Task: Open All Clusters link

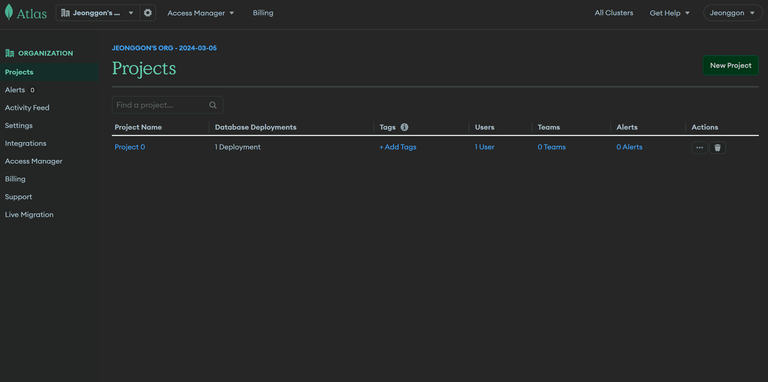Action: point(614,13)
